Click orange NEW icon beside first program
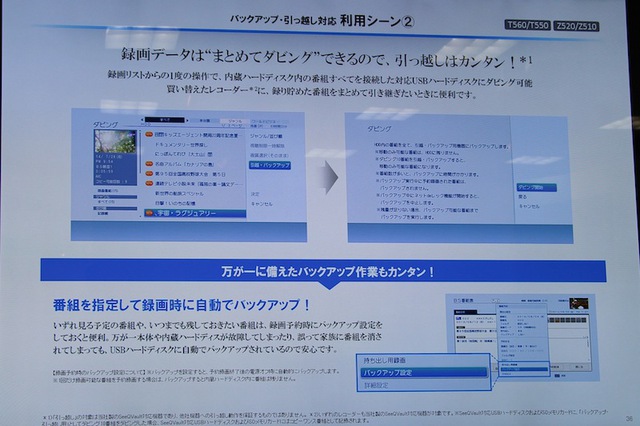The width and height of the screenshot is (640, 426). 149,135
